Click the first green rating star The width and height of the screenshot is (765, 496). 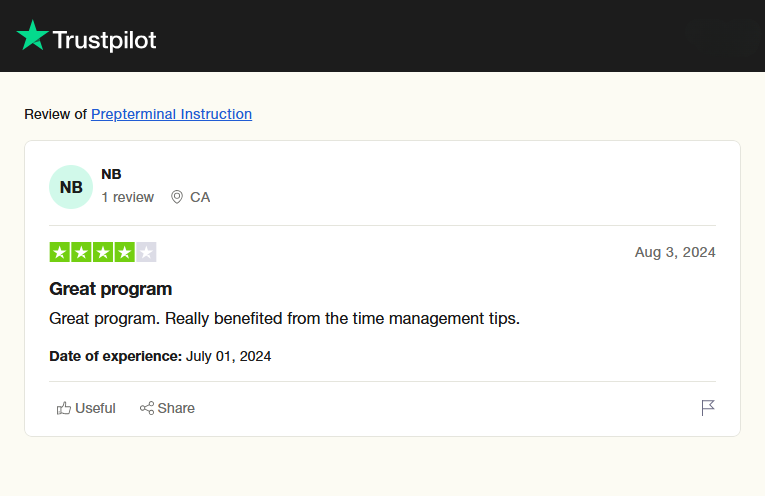tap(59, 252)
